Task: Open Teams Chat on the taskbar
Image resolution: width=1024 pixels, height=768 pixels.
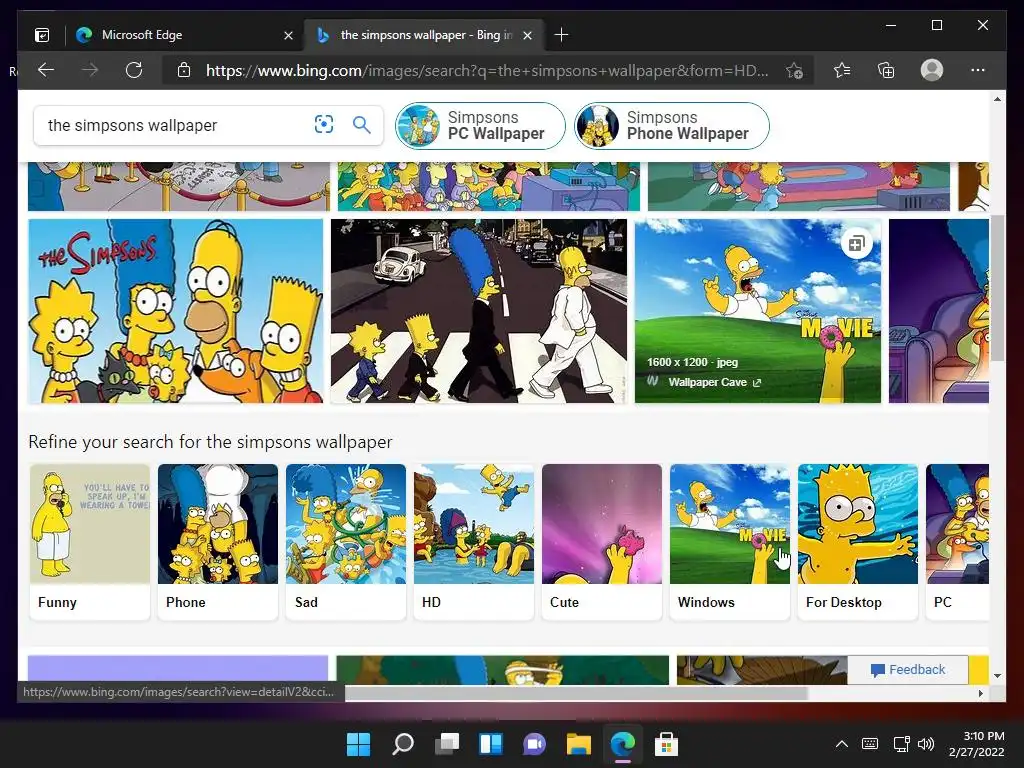Action: (x=534, y=744)
